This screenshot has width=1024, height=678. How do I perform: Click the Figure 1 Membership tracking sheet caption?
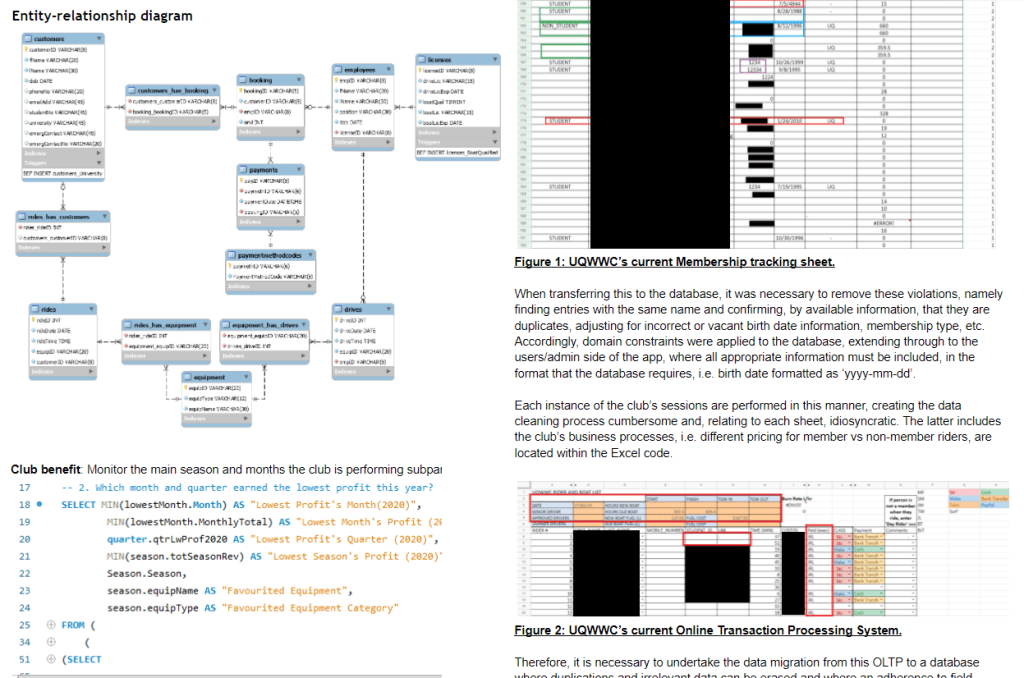(674, 263)
